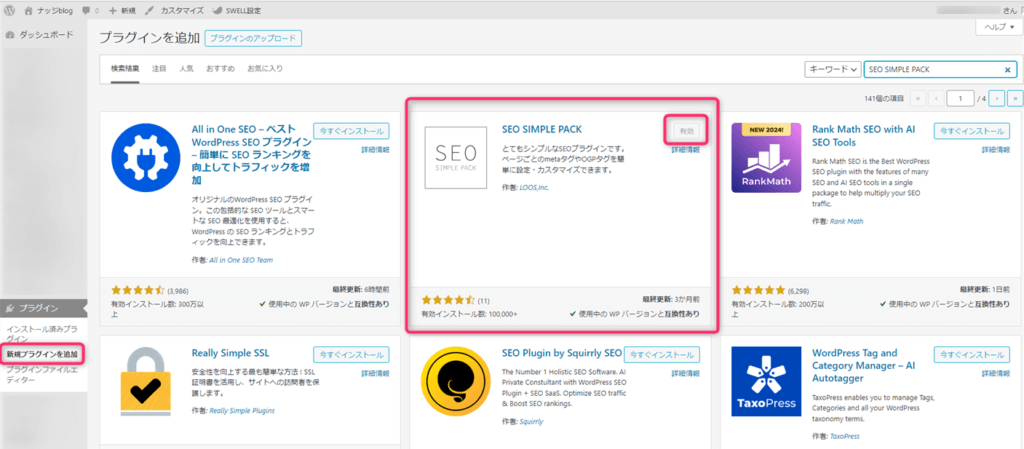Click the All in One SEO star rating
Image resolution: width=1024 pixels, height=449 pixels.
point(137,290)
